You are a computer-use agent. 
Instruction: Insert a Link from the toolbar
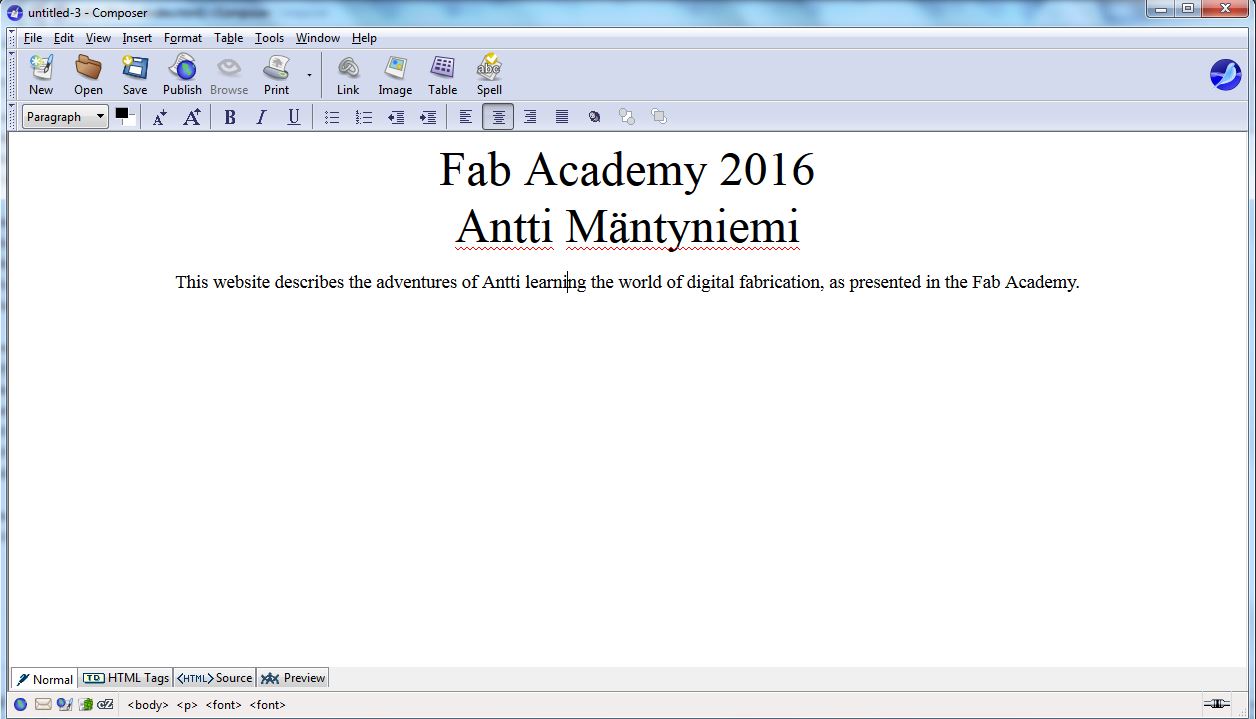tap(348, 75)
